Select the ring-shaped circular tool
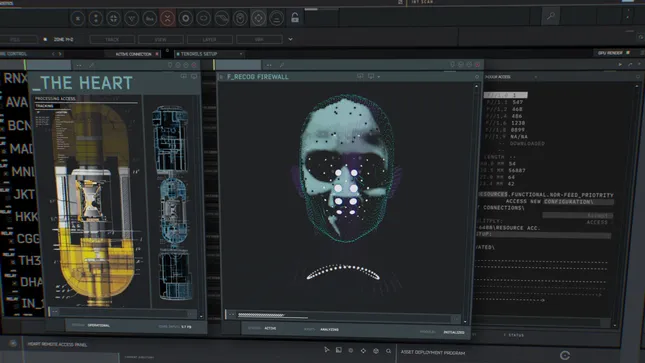The height and width of the screenshot is (363, 645). [186, 18]
